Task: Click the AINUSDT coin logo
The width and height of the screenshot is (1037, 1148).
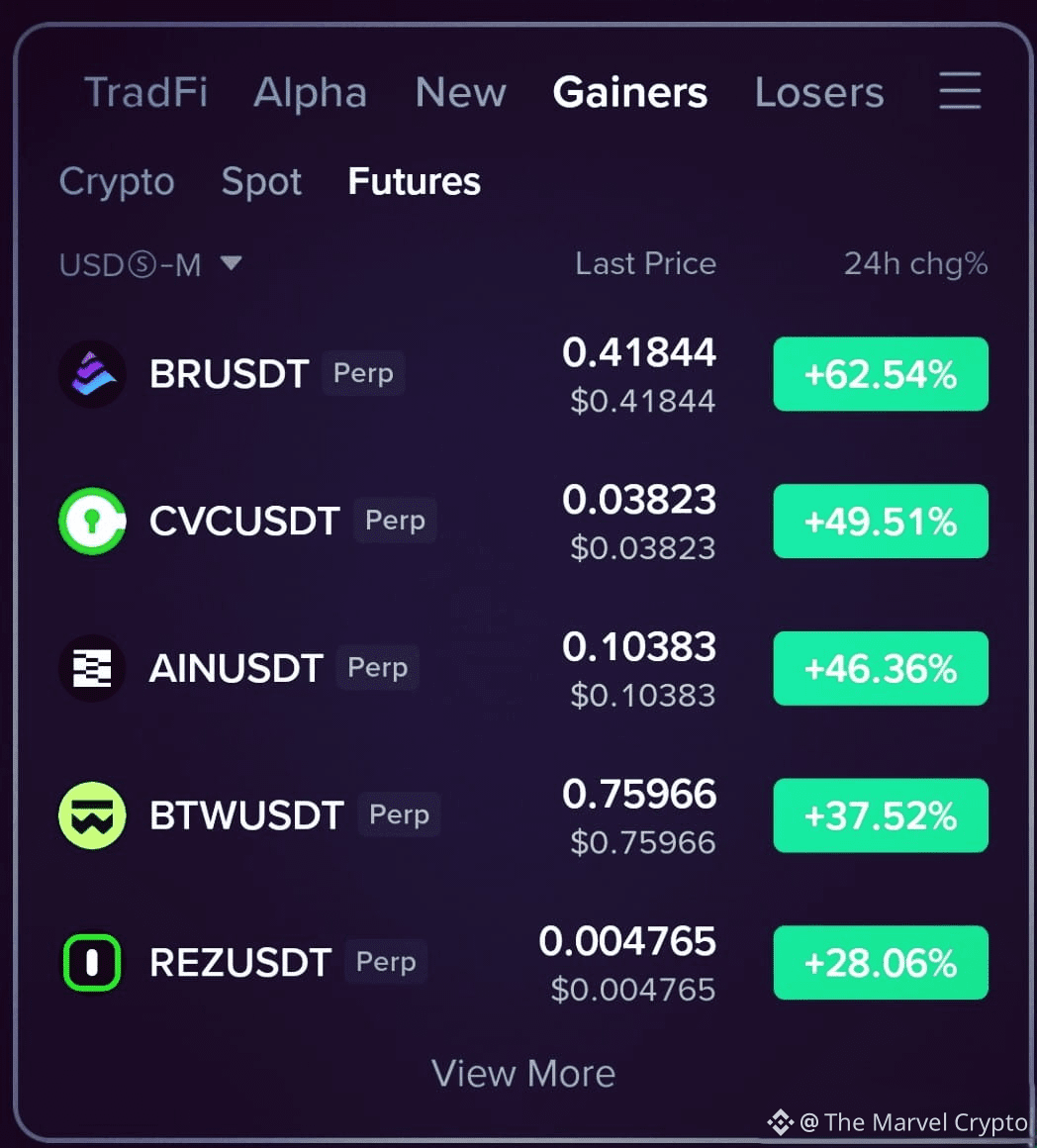Action: 92,668
